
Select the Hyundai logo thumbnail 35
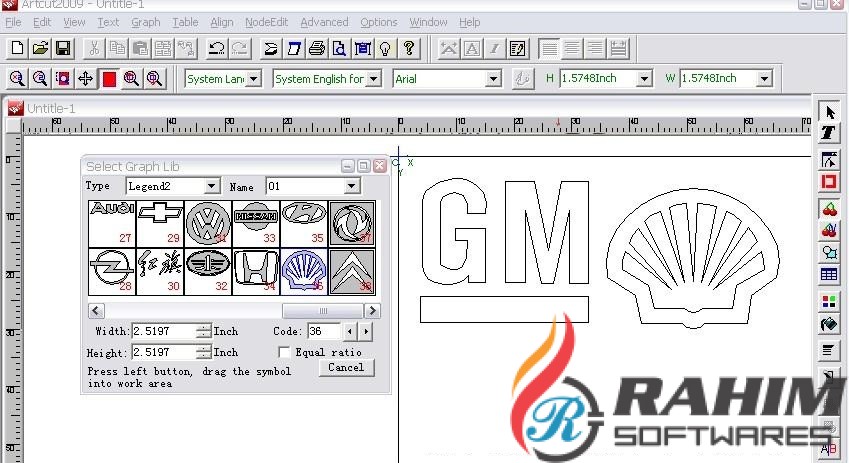[x=304, y=224]
